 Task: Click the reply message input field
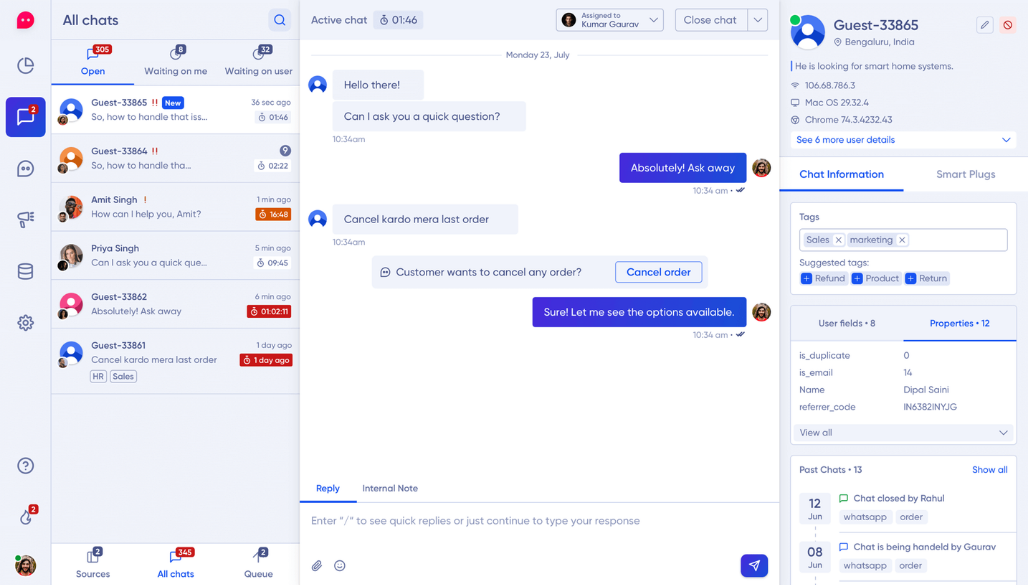click(539, 521)
